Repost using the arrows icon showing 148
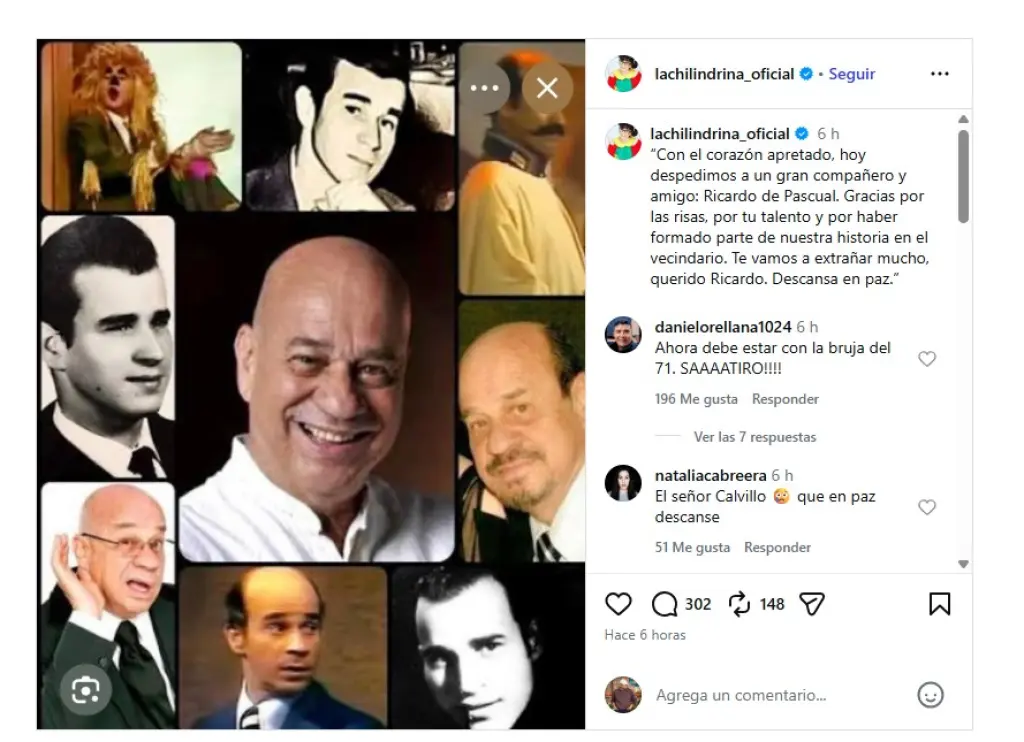The image size is (1024, 742). (737, 604)
